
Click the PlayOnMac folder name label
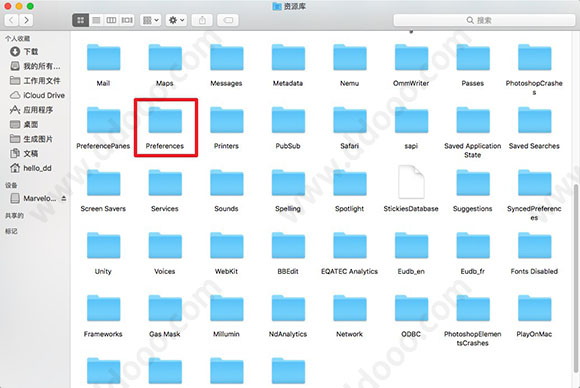[534, 334]
